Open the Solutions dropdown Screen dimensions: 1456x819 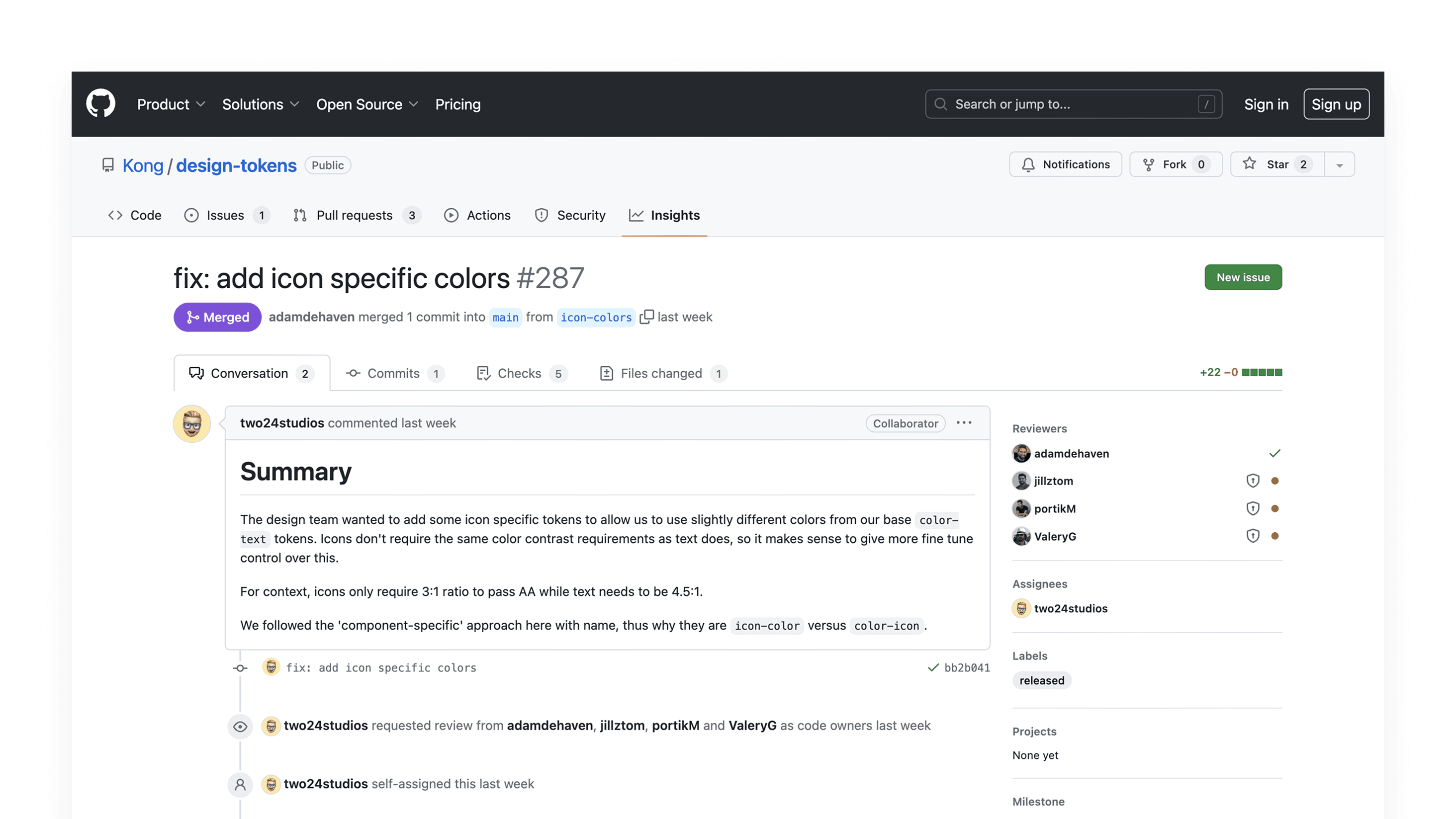[260, 104]
